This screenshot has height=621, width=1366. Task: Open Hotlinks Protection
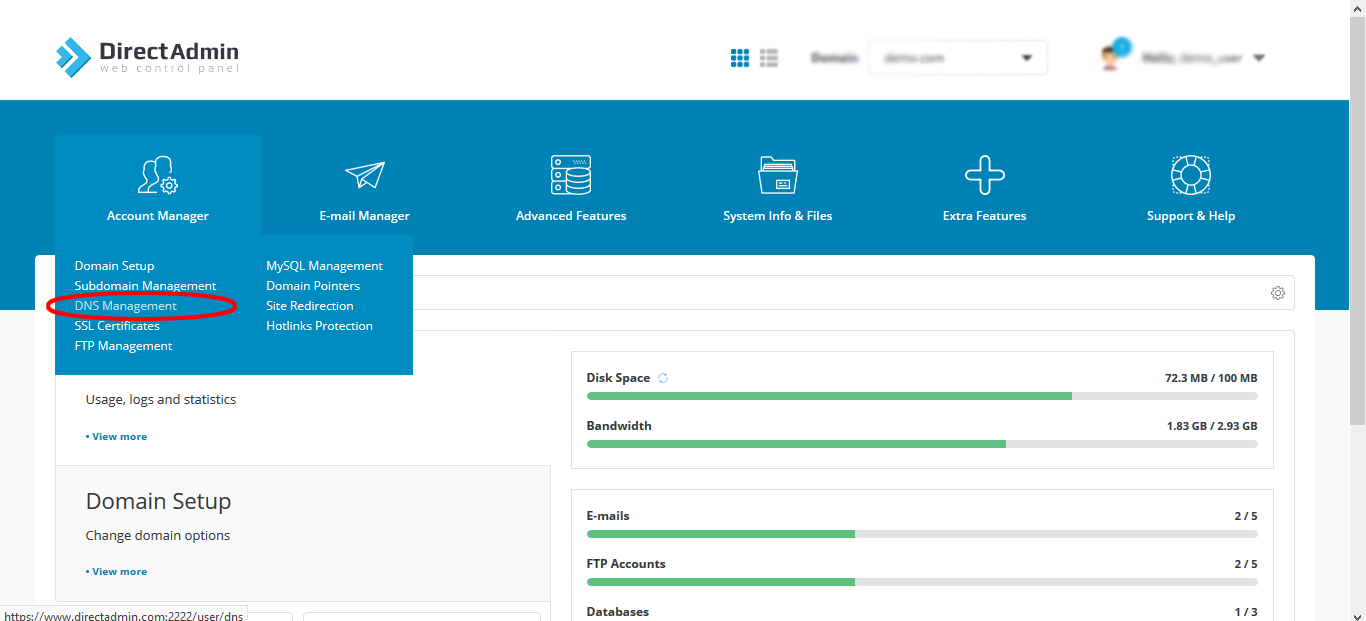pos(319,326)
